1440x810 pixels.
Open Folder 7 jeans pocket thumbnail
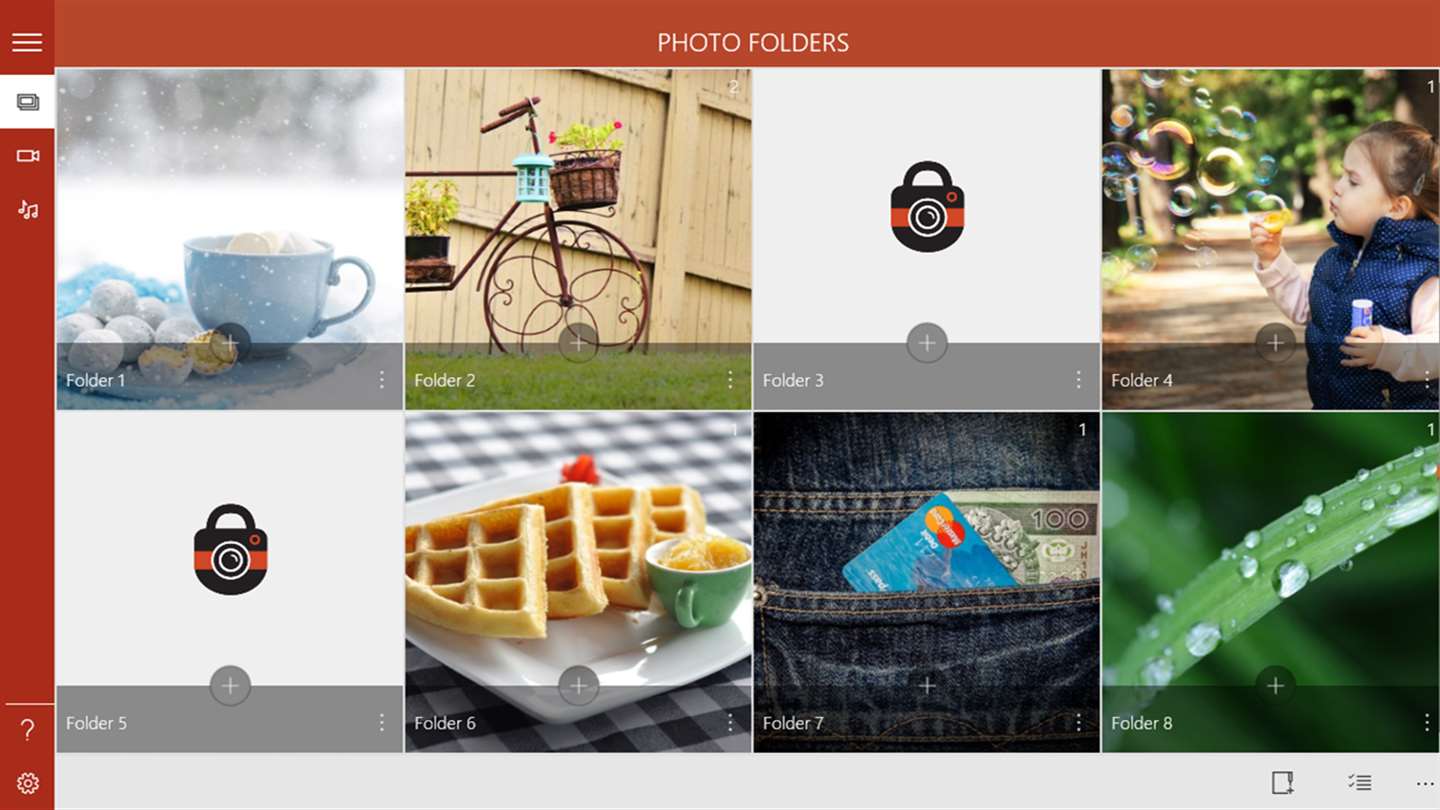[927, 549]
